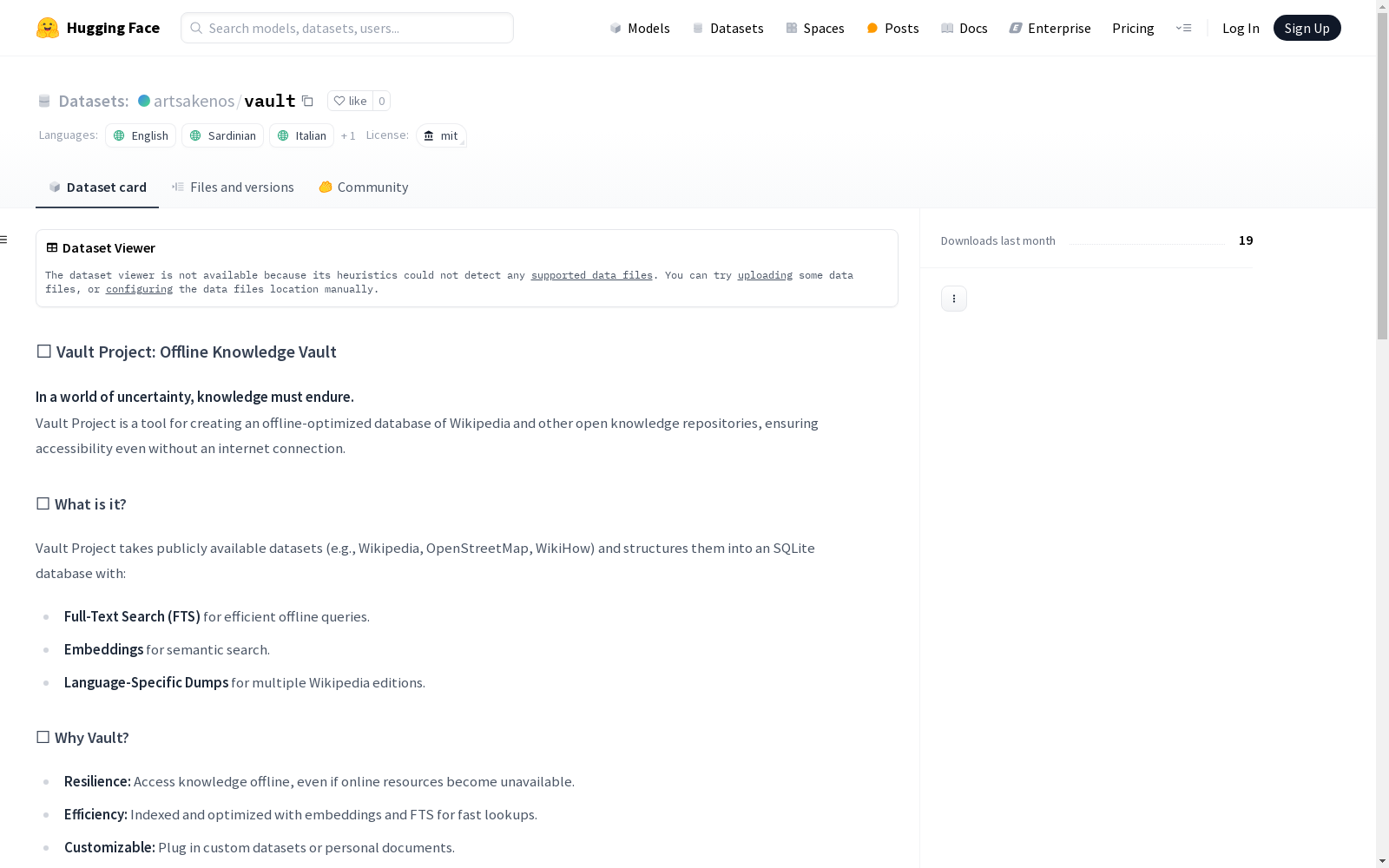Click the Downloads last month label

[x=998, y=240]
